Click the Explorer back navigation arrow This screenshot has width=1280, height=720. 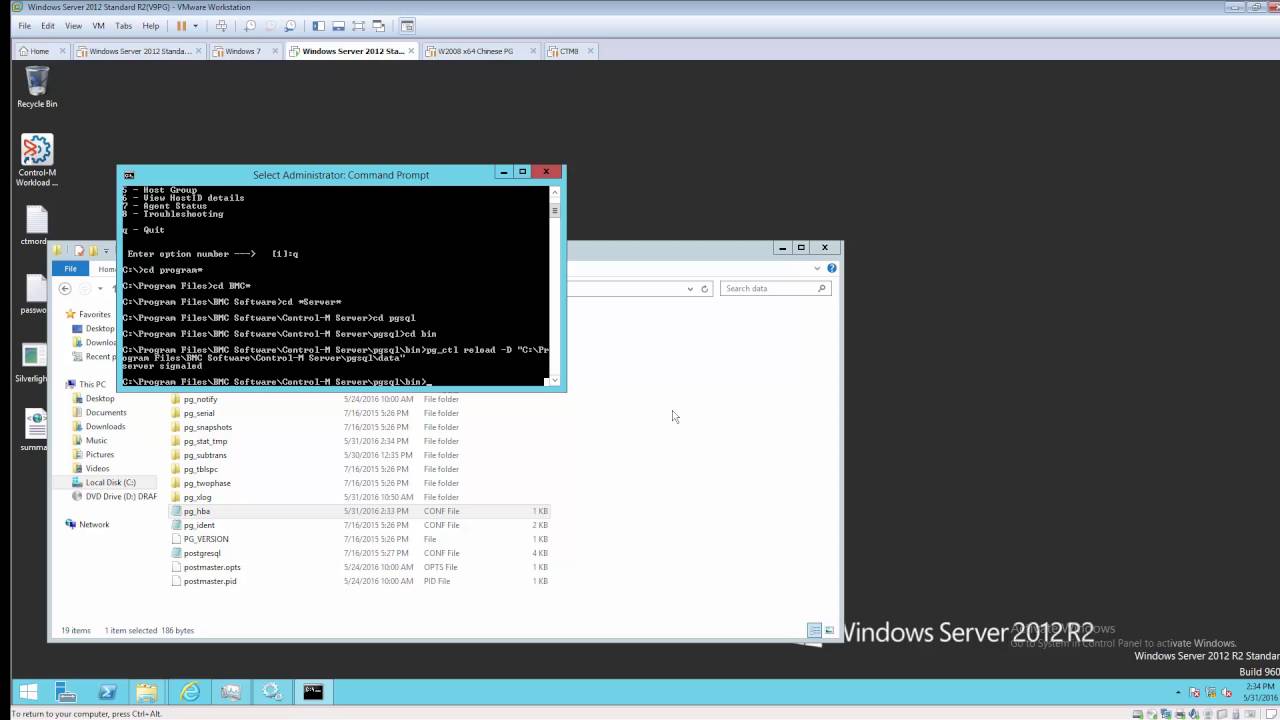click(x=65, y=288)
